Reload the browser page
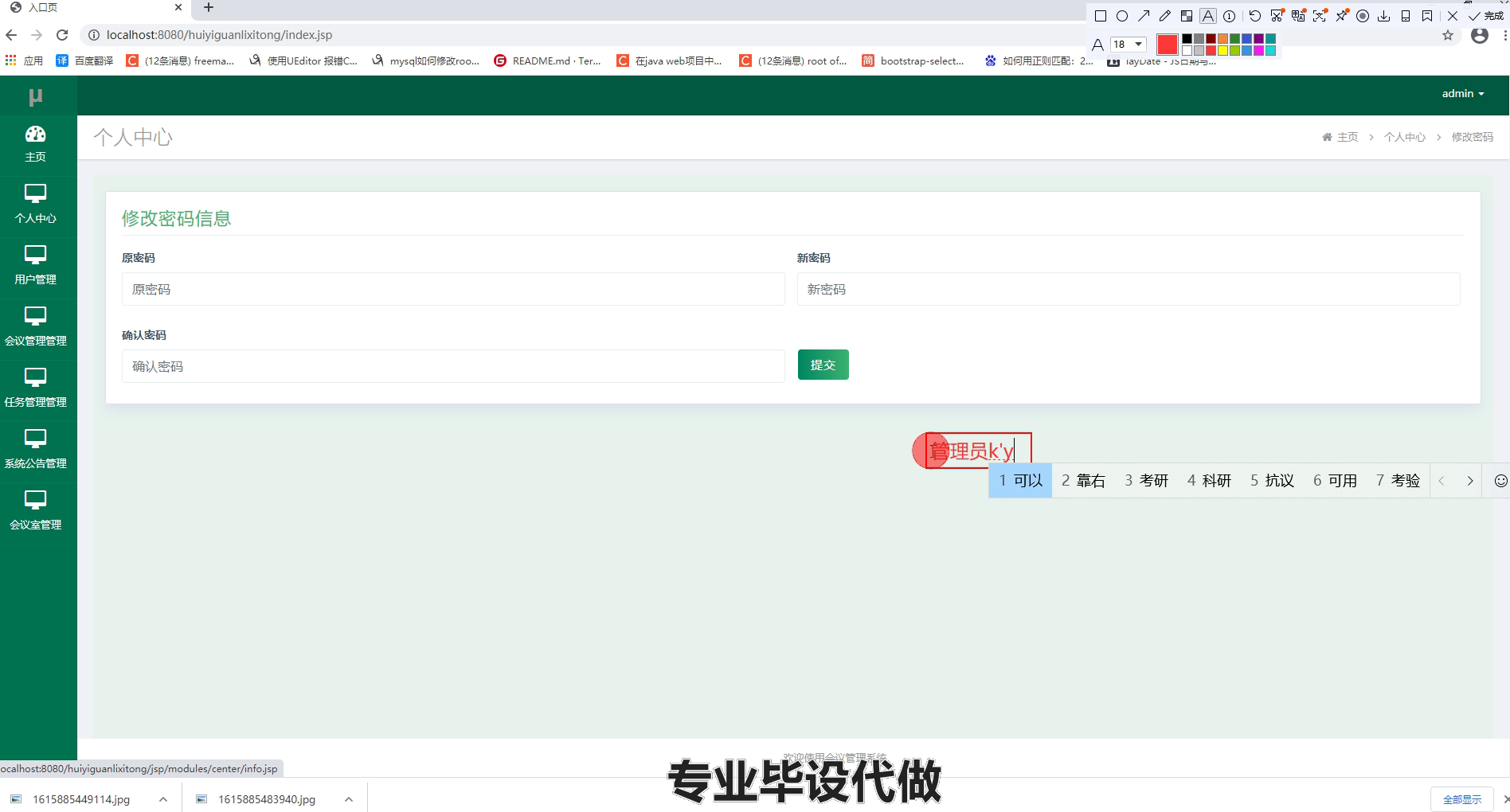The height and width of the screenshot is (812, 1510). 62,35
